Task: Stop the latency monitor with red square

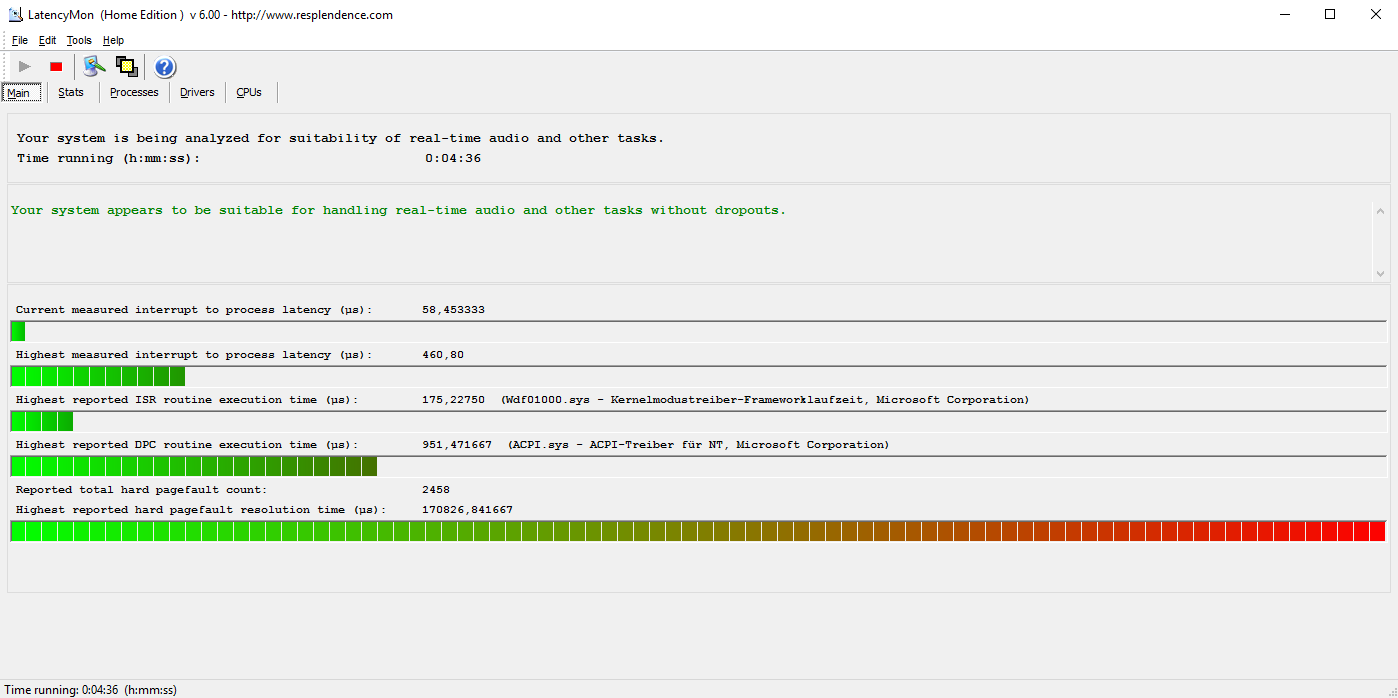Action: point(56,67)
